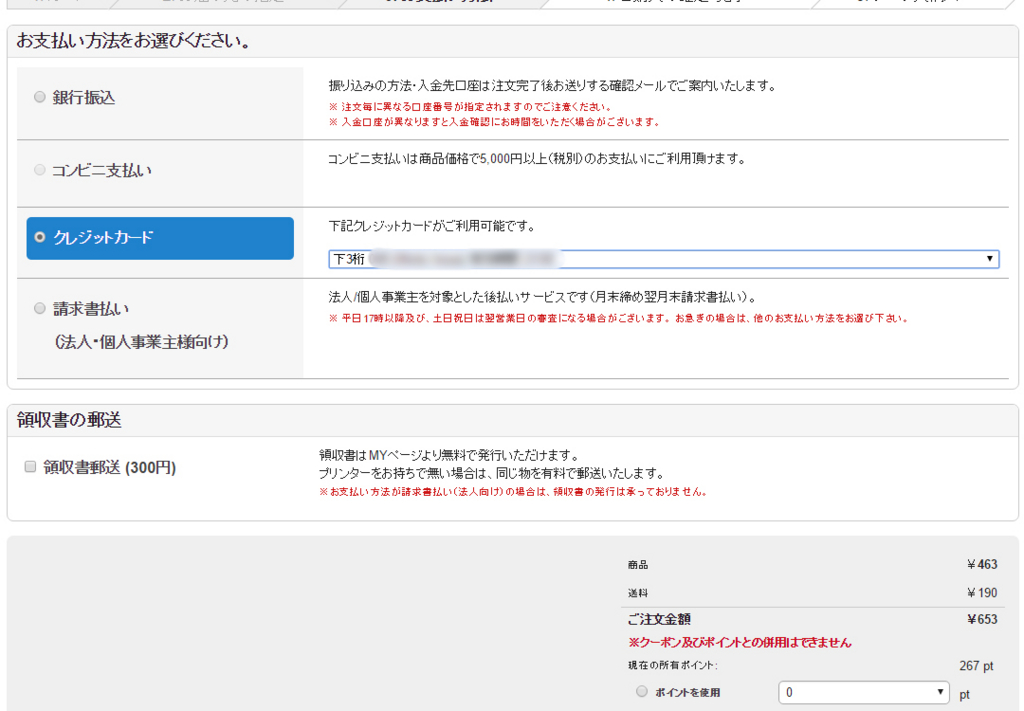Viewport: 1024px width, 711px height.
Task: Click the red 注文毎に異なる口座番号 warning
Action: click(x=470, y=106)
